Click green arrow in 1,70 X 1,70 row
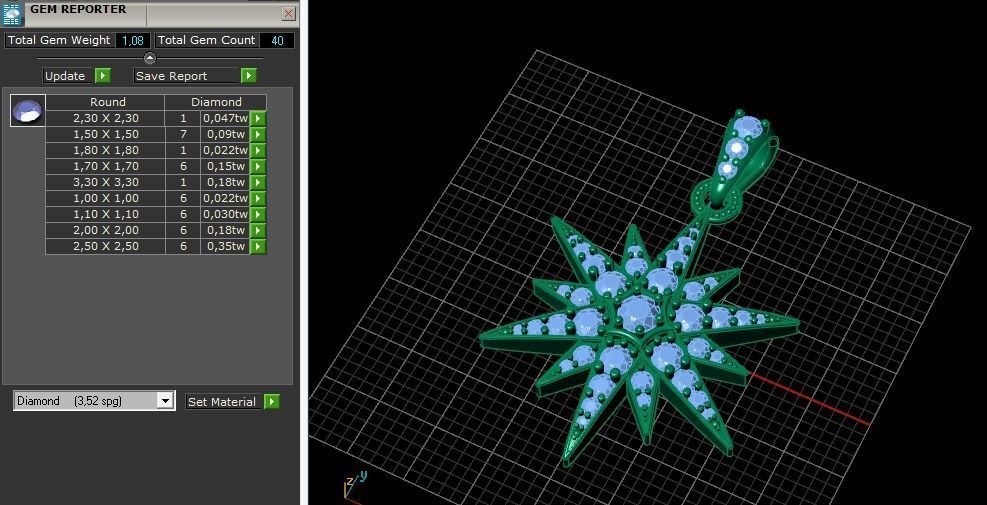This screenshot has height=505, width=987. pyautogui.click(x=258, y=166)
